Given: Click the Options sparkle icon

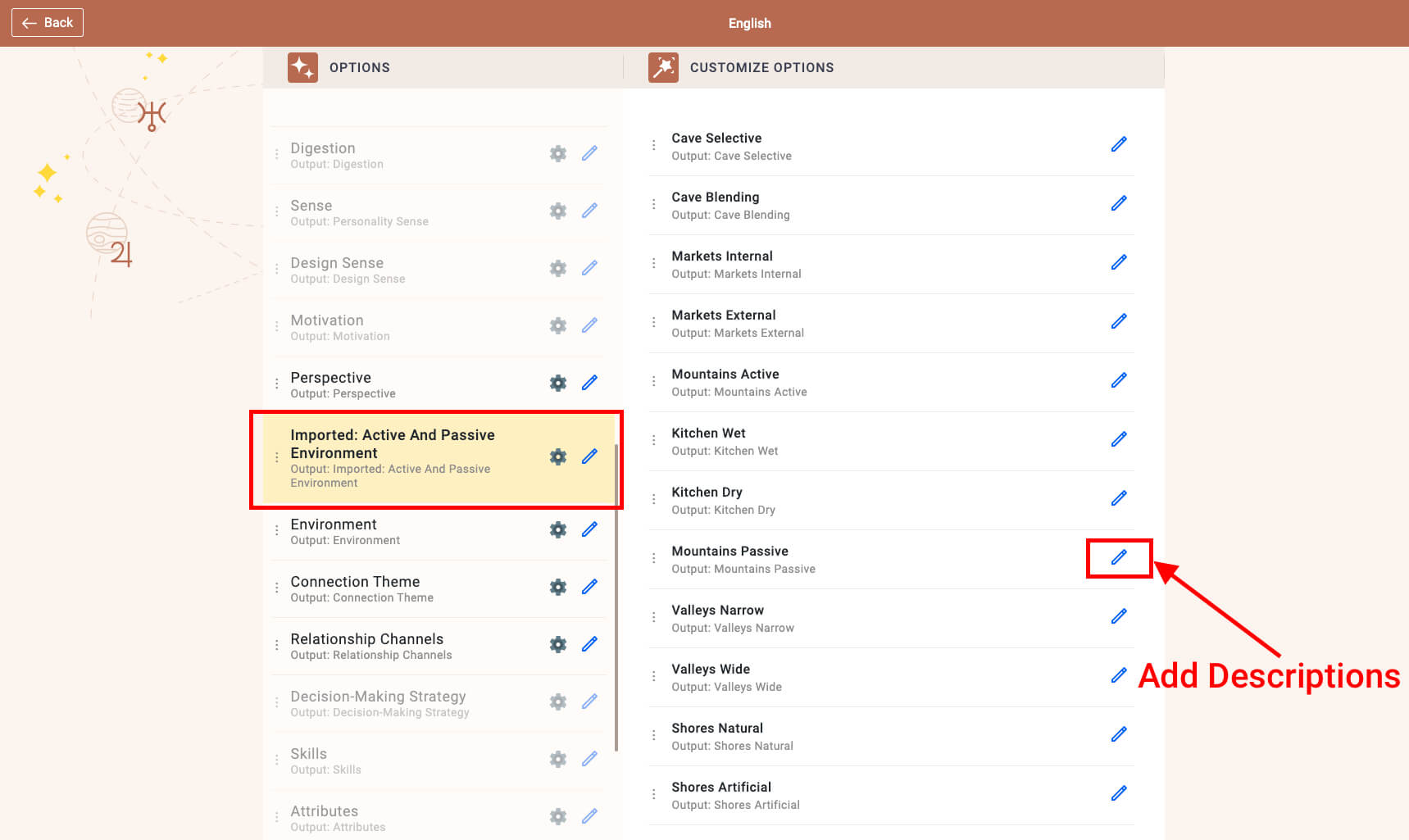Looking at the screenshot, I should 302,67.
